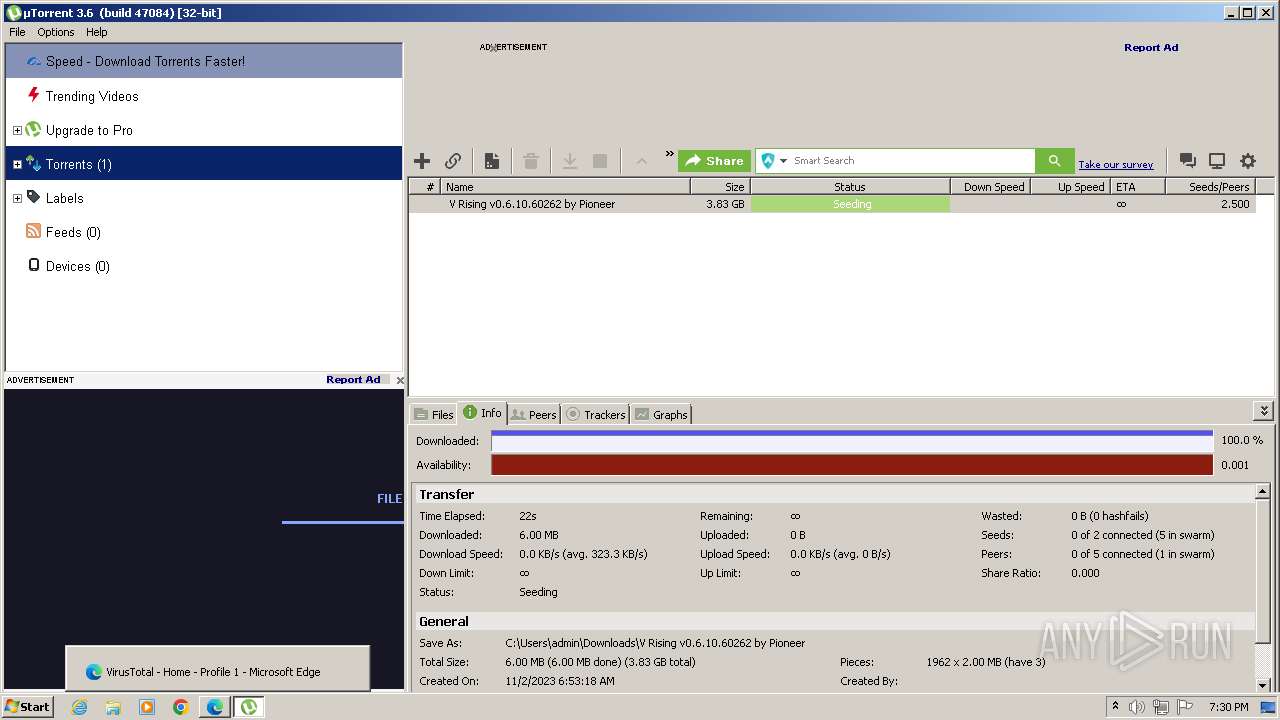Click the Start Torrent download arrow icon
This screenshot has width=1280, height=720.
(570, 161)
